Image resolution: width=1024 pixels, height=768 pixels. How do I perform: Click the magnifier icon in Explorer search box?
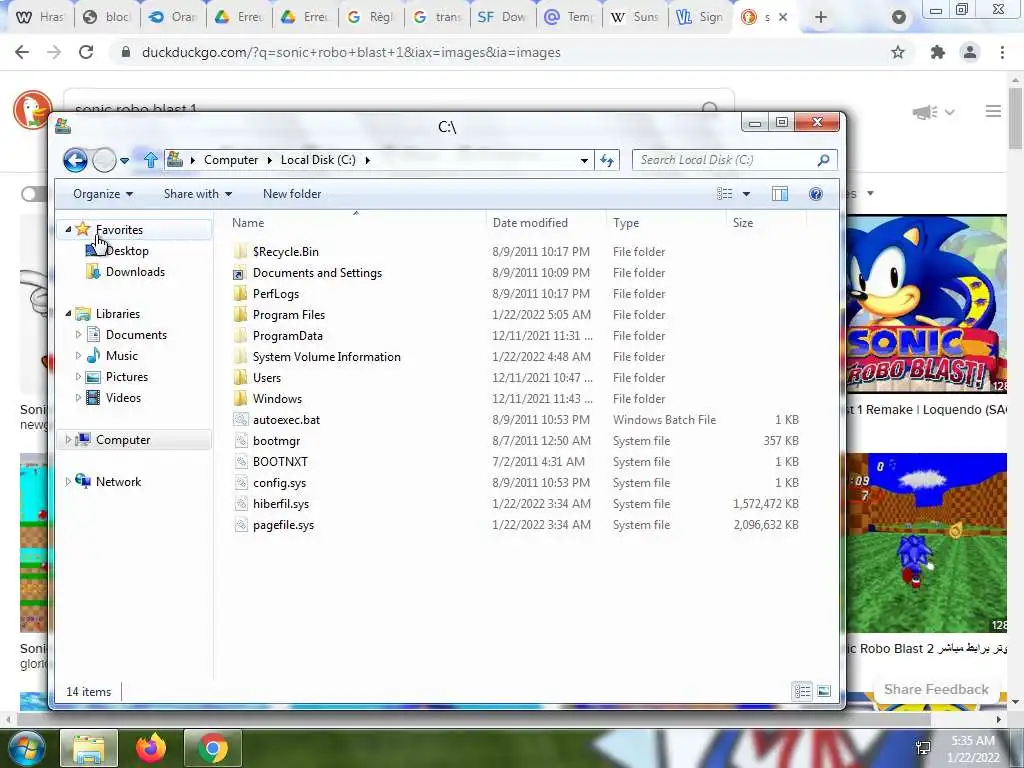[824, 160]
